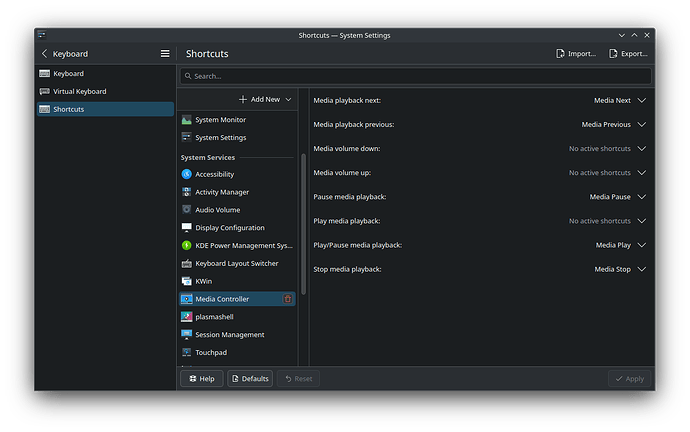Expand Pause media playback shortcut
The image size is (690, 432).
point(642,197)
